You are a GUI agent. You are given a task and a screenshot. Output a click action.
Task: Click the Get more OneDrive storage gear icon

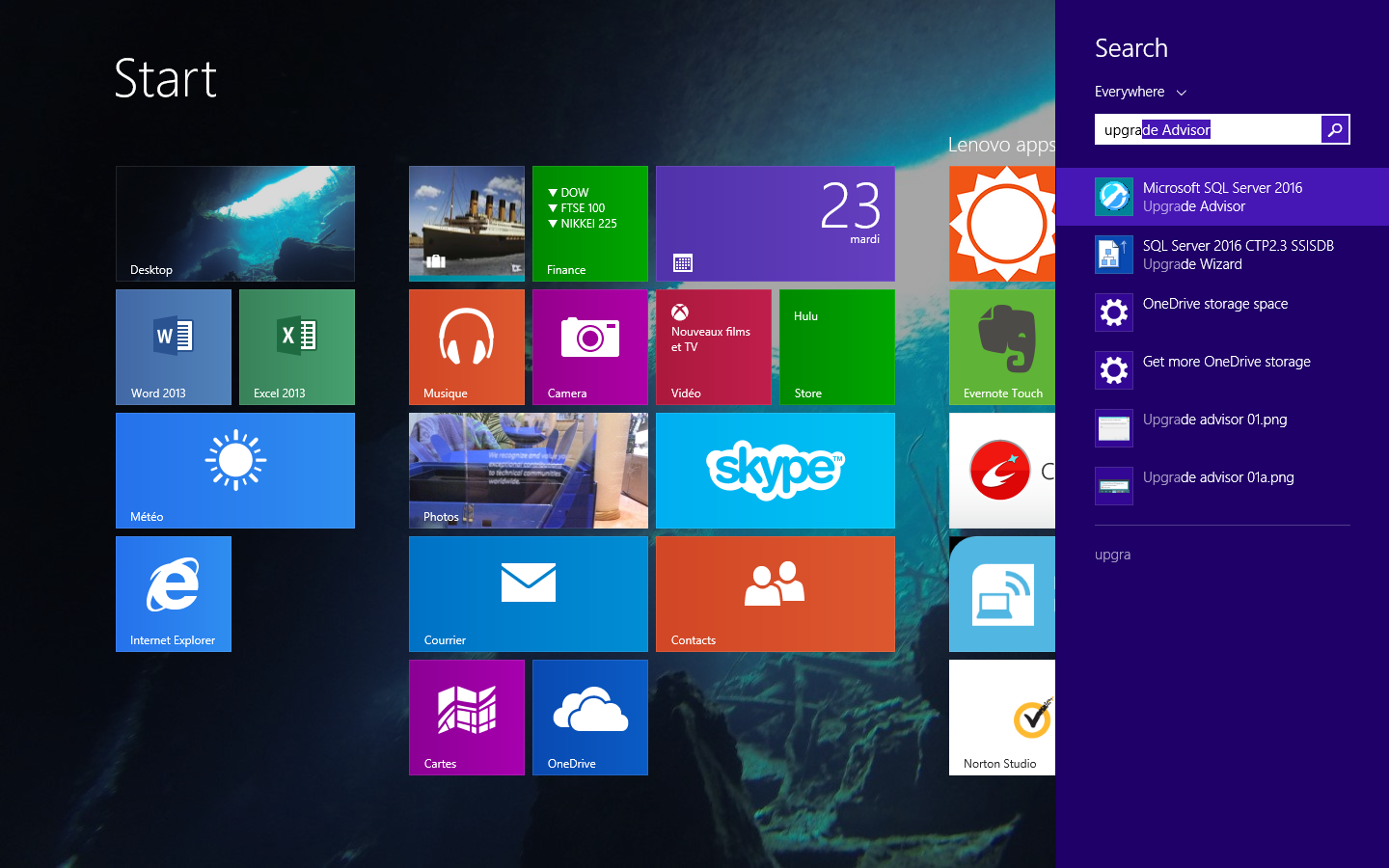pos(1114,370)
